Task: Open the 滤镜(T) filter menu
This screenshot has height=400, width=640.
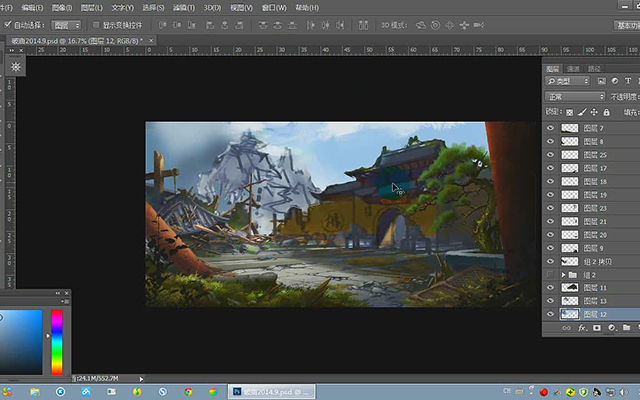Action: [x=183, y=8]
